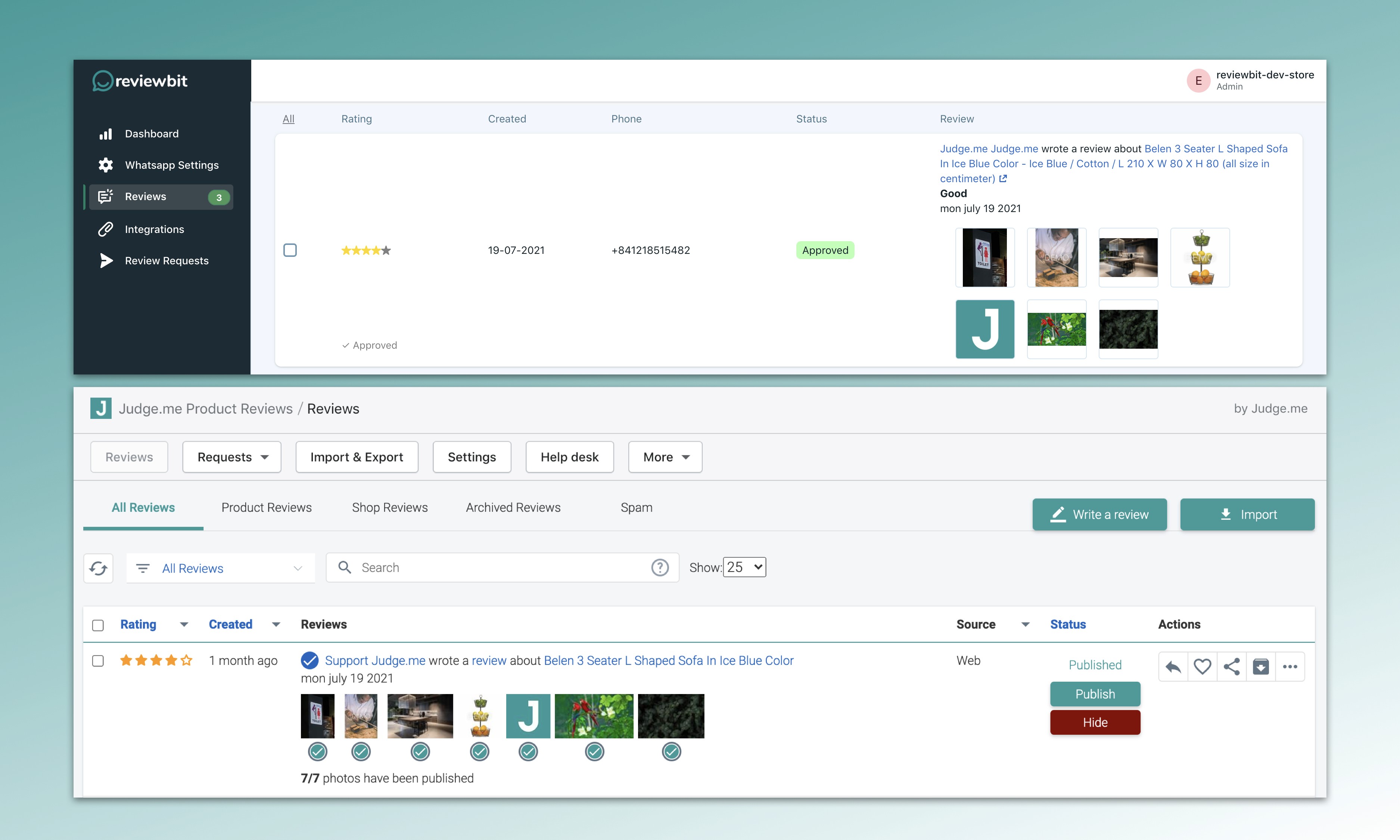The height and width of the screenshot is (840, 1400).
Task: Toggle the select-all checkbox in Judge.me table header
Action: pos(98,625)
